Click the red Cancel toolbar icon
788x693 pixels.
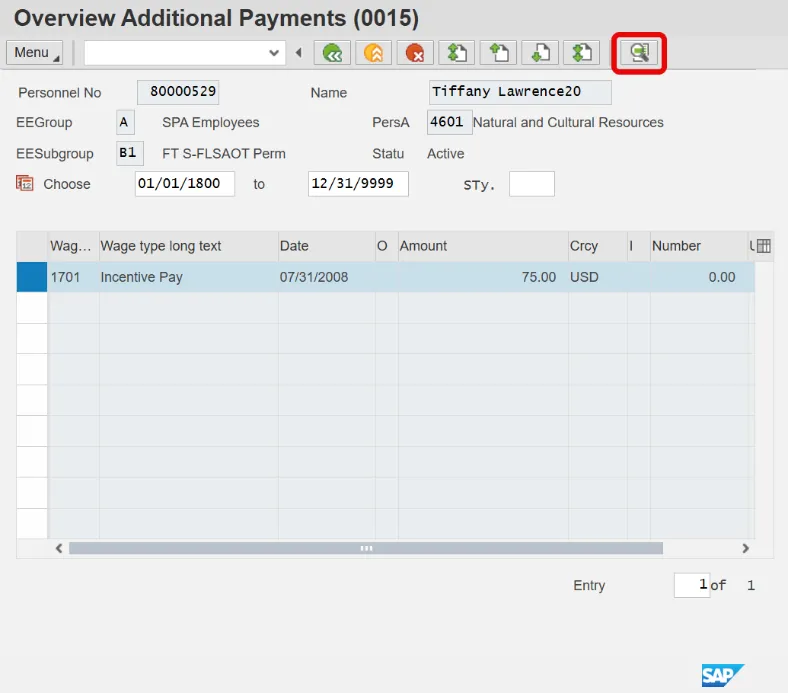coord(414,53)
